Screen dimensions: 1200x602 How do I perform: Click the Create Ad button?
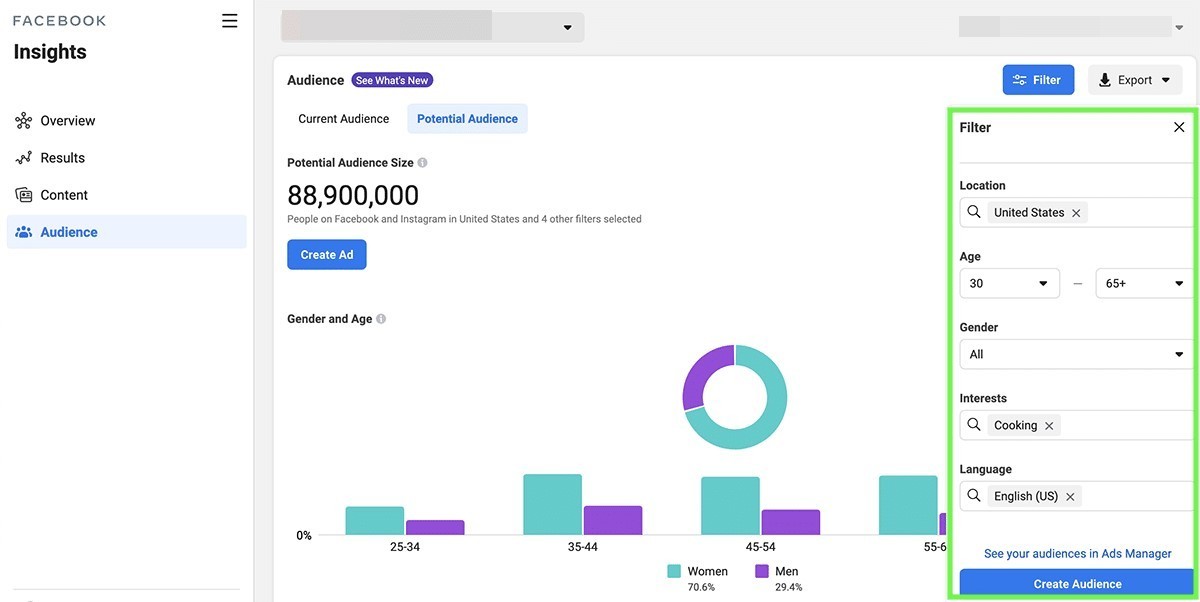tap(327, 255)
